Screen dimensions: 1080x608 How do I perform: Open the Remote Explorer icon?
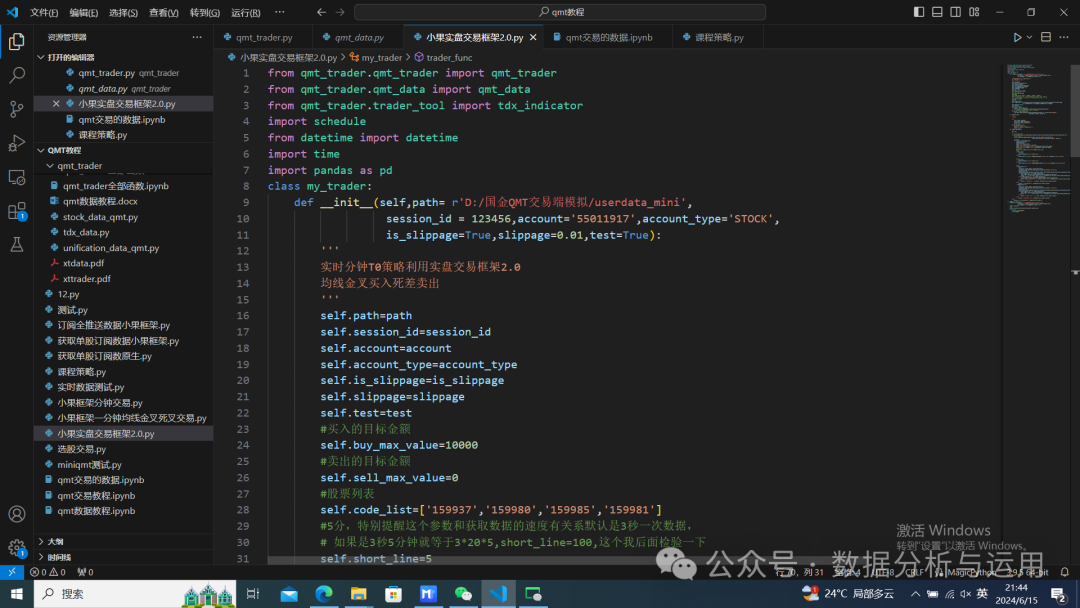(17, 177)
